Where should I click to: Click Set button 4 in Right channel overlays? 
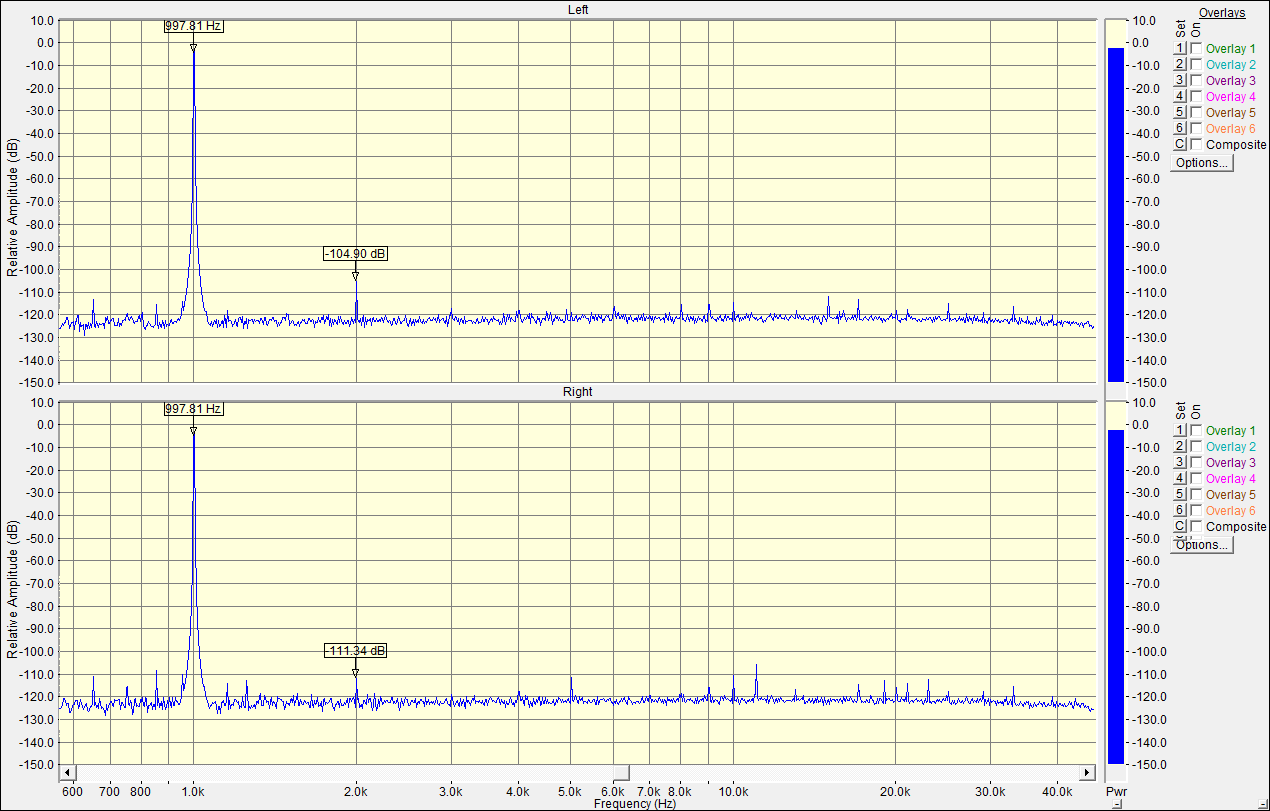(x=1180, y=478)
